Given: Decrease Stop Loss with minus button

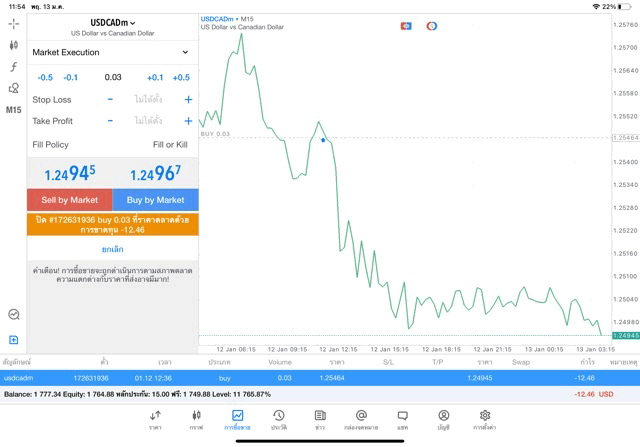Looking at the screenshot, I should [110, 99].
